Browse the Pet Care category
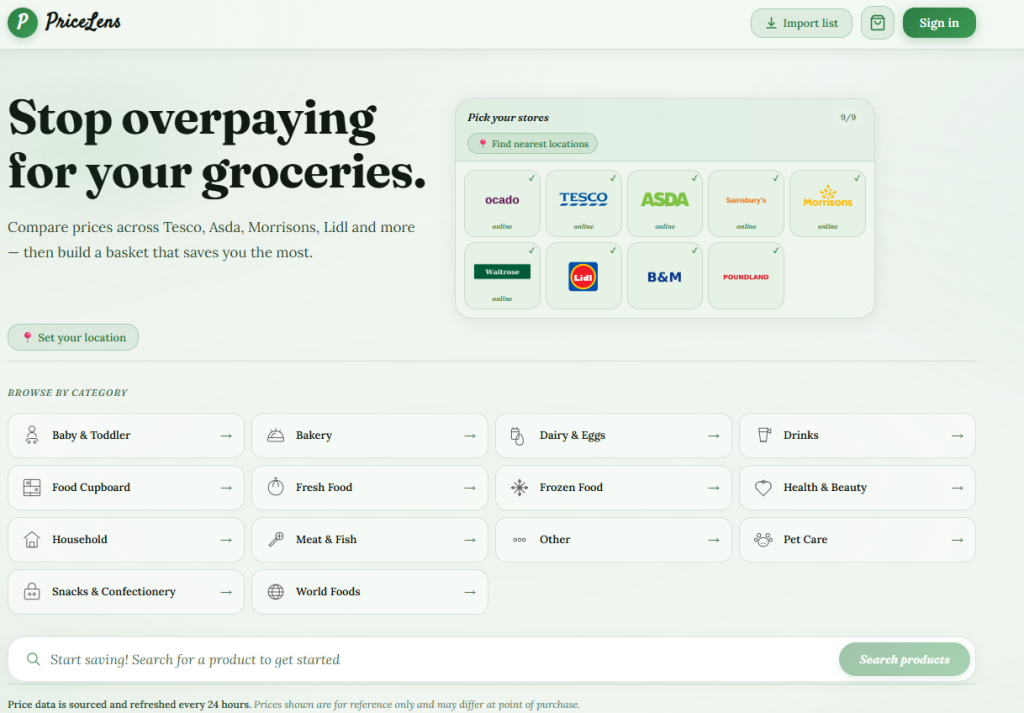This screenshot has height=713, width=1024. pos(857,539)
